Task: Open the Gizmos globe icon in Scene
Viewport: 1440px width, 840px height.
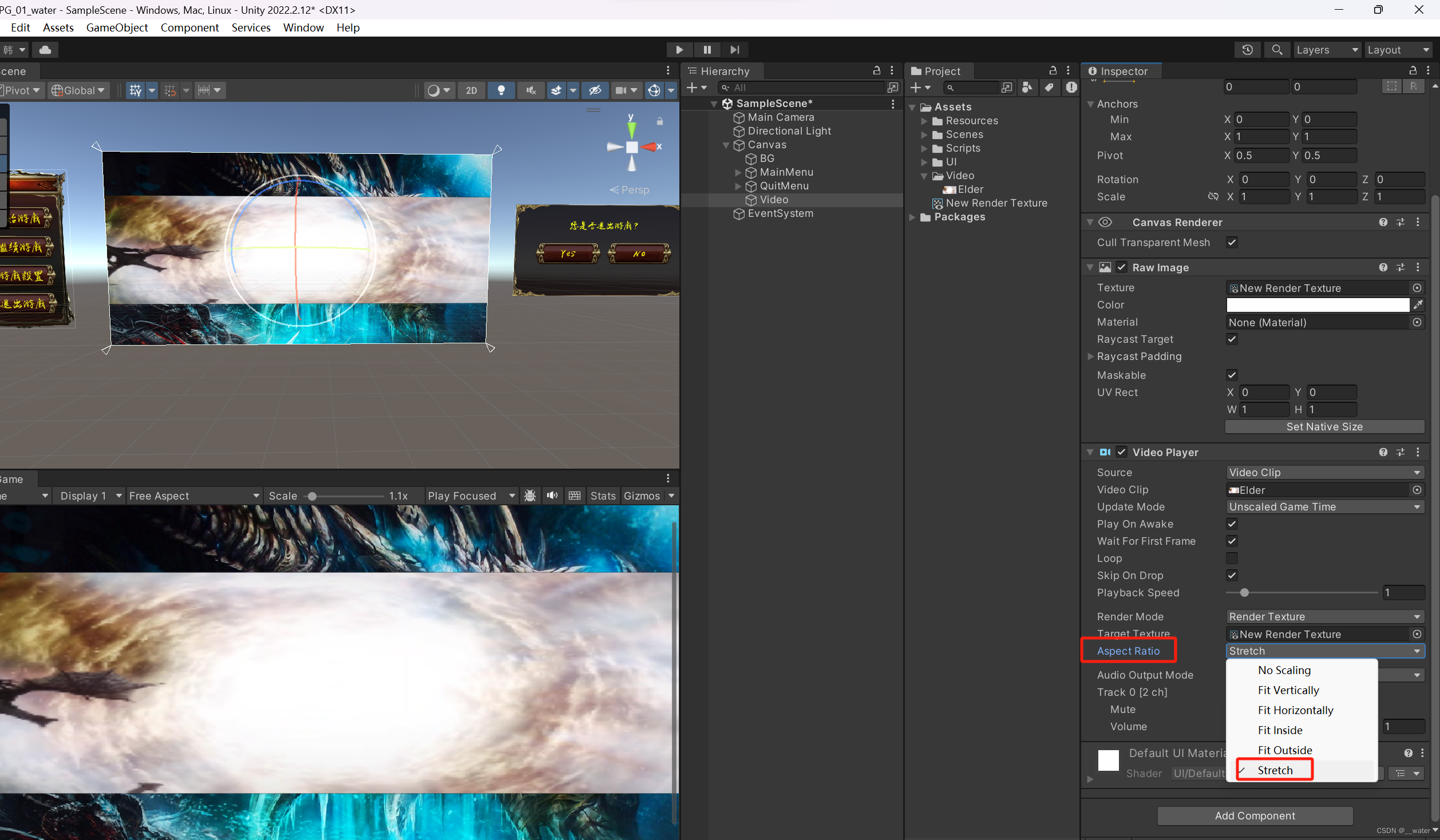Action: pyautogui.click(x=654, y=90)
